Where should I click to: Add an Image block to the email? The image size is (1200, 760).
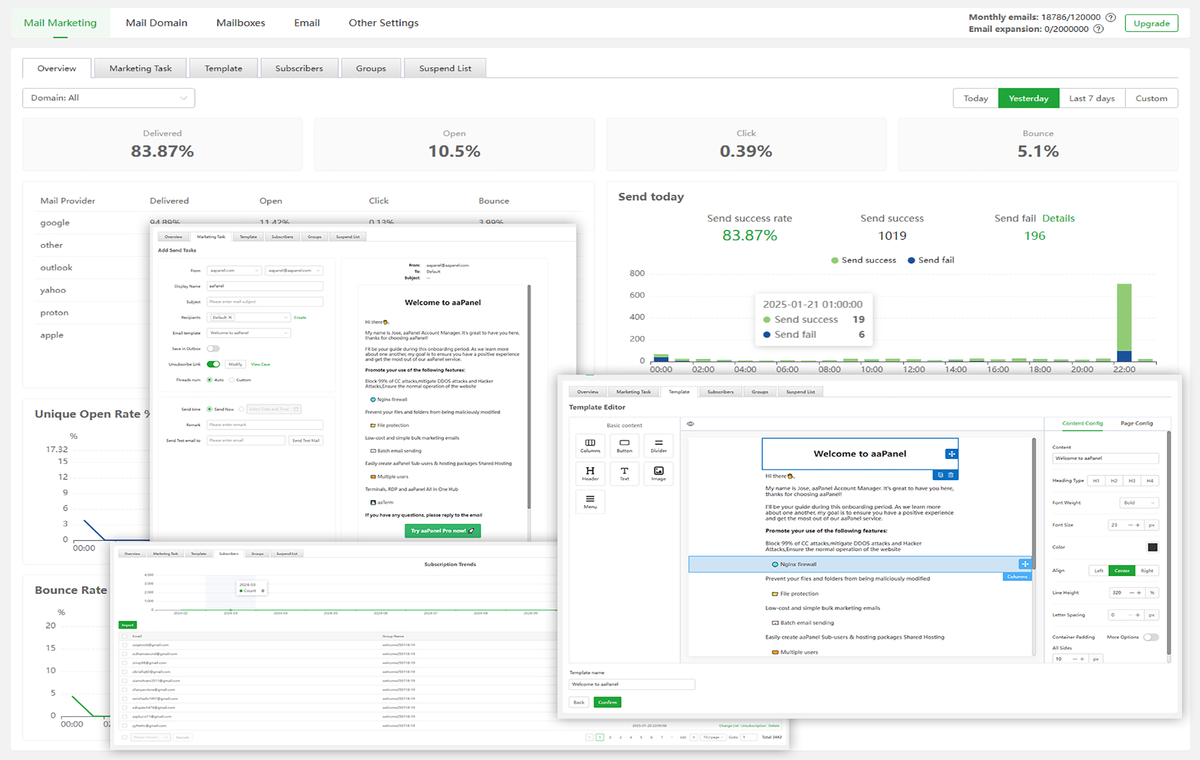click(x=659, y=473)
